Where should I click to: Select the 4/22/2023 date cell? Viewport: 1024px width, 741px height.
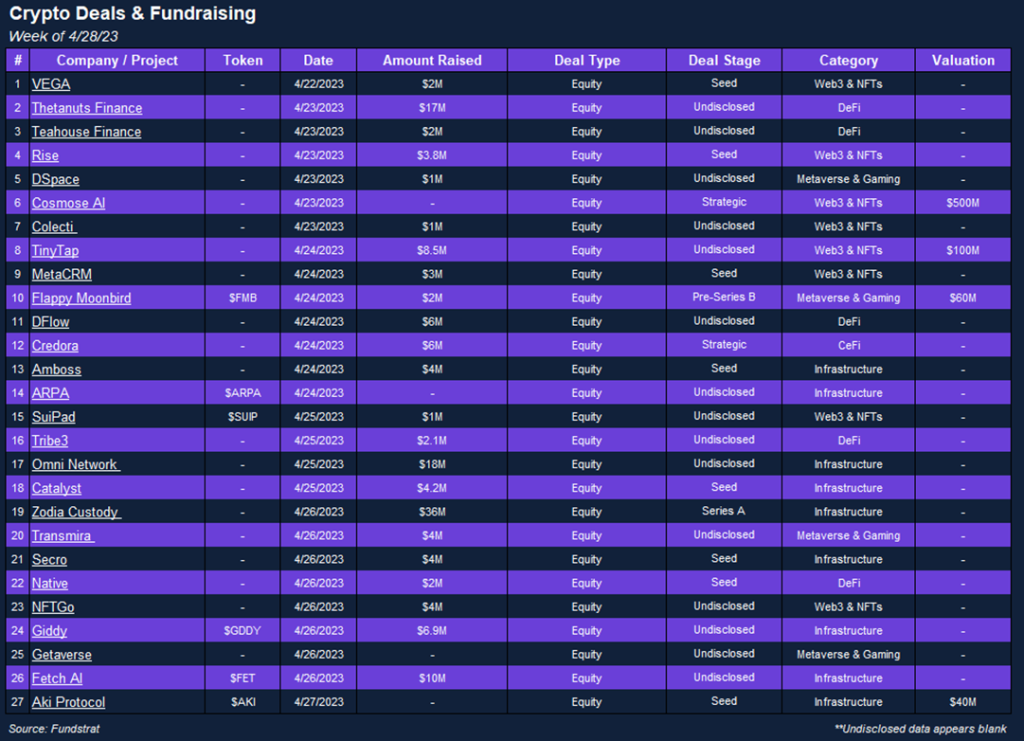[x=318, y=84]
